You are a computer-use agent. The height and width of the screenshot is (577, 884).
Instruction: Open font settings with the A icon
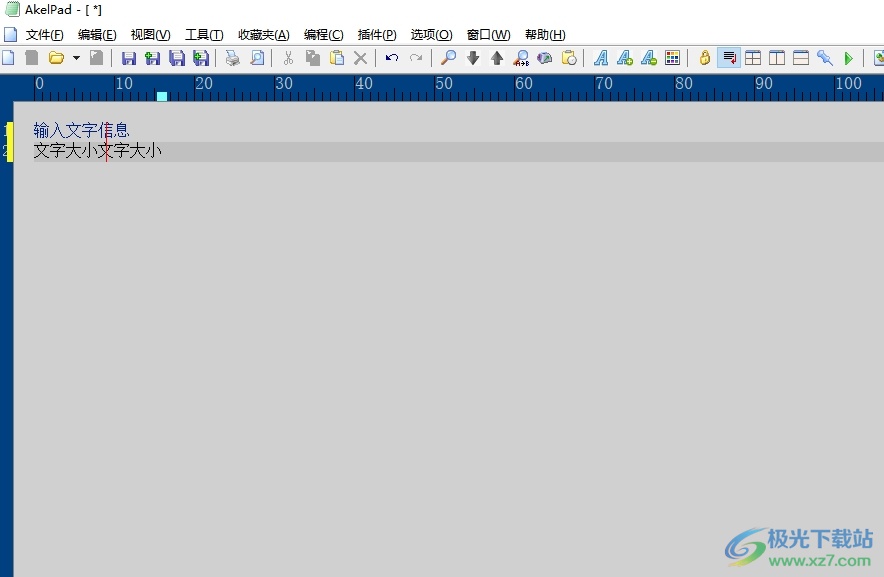[601, 58]
